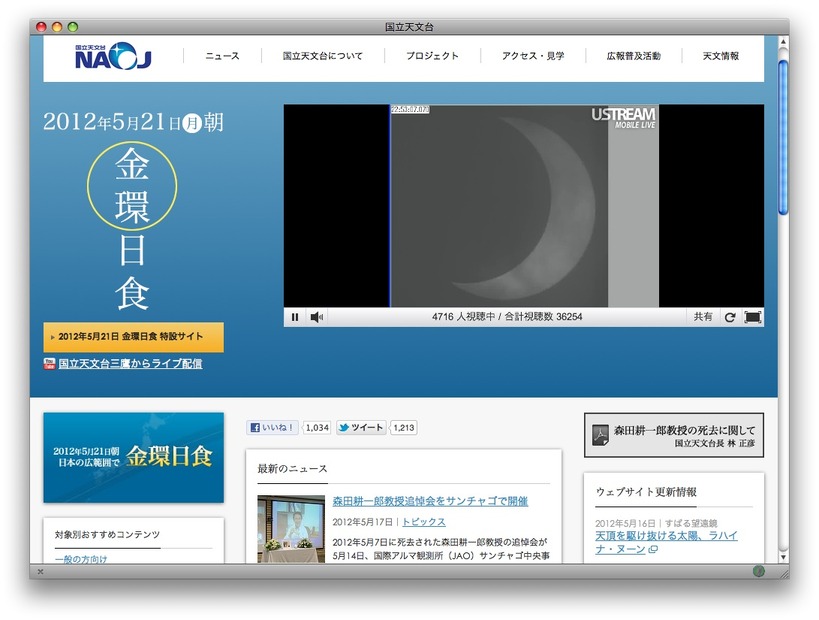
Task: Open the 国立天文台について menu
Action: point(322,56)
